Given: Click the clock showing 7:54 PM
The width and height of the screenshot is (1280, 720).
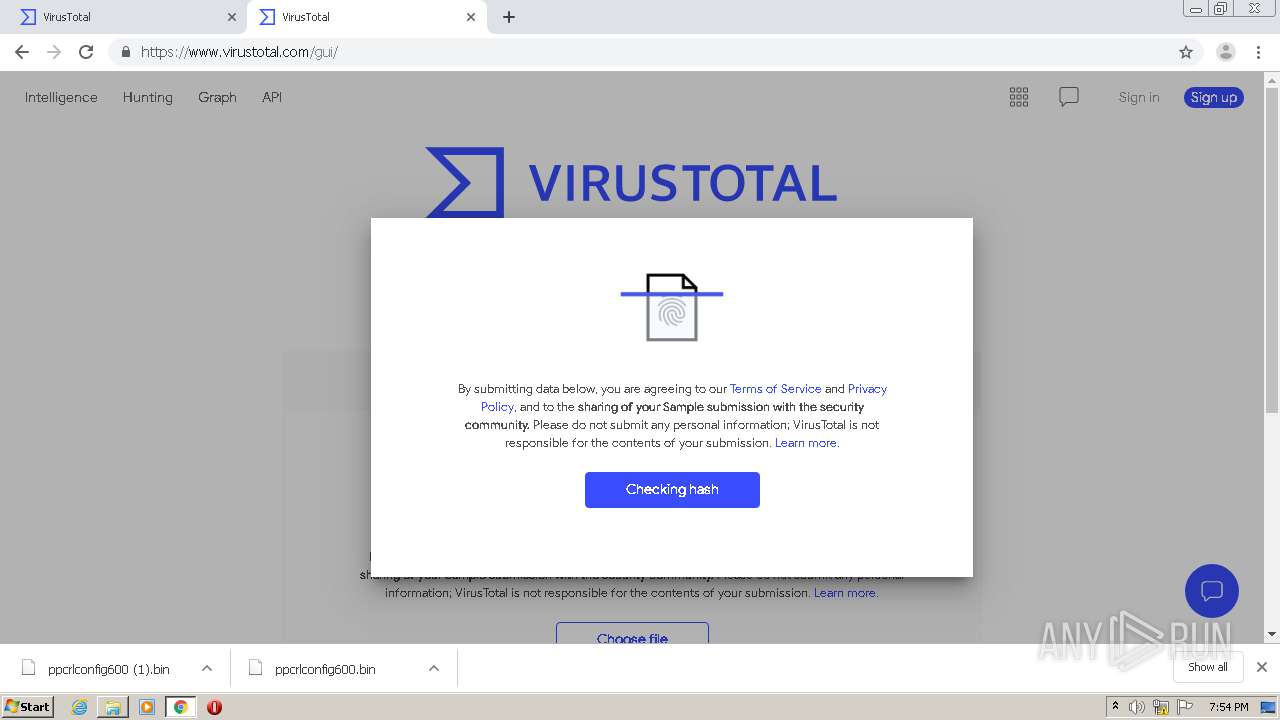Looking at the screenshot, I should pyautogui.click(x=1228, y=707).
